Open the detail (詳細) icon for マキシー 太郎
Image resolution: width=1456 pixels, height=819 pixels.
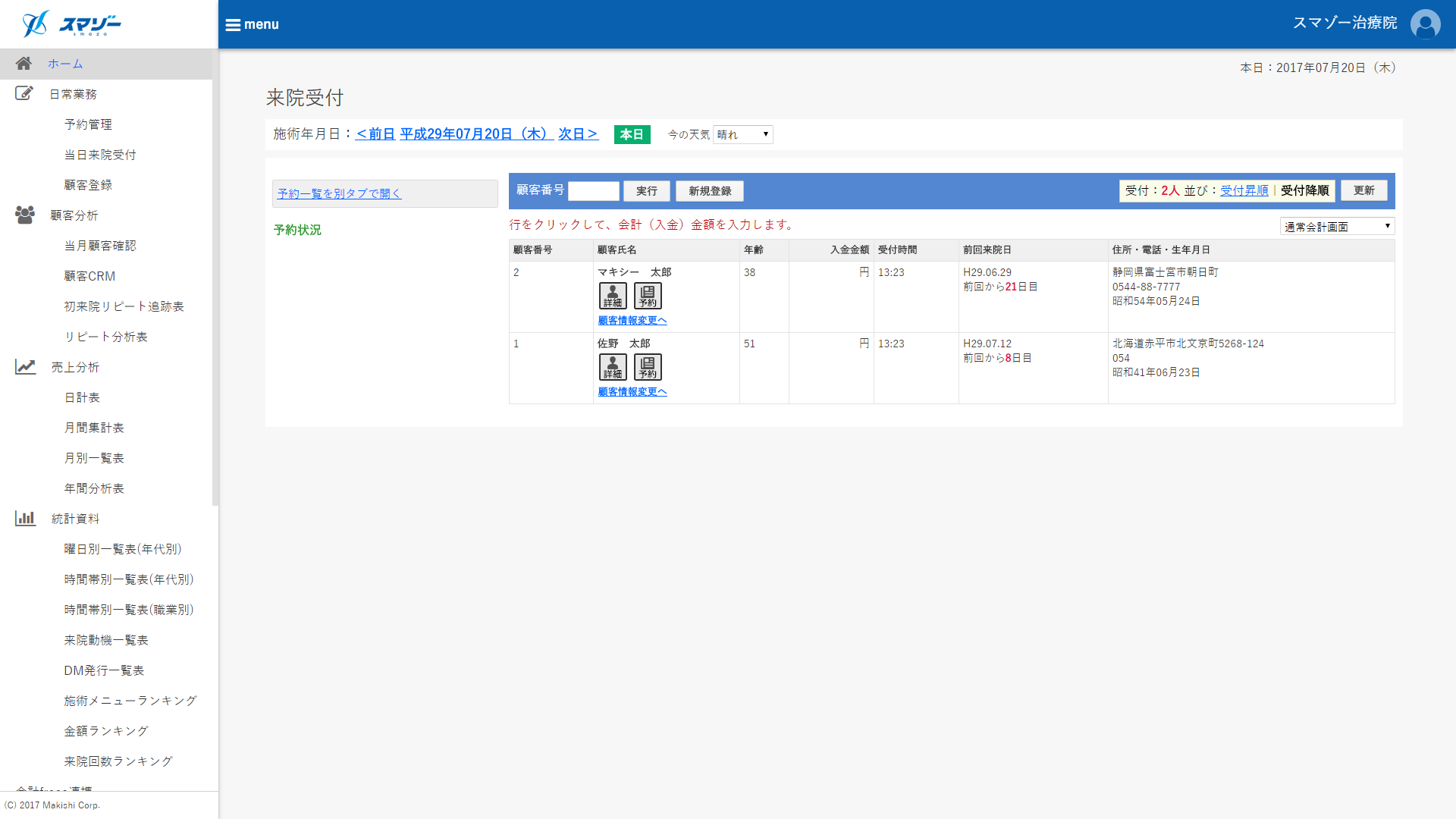coord(613,296)
